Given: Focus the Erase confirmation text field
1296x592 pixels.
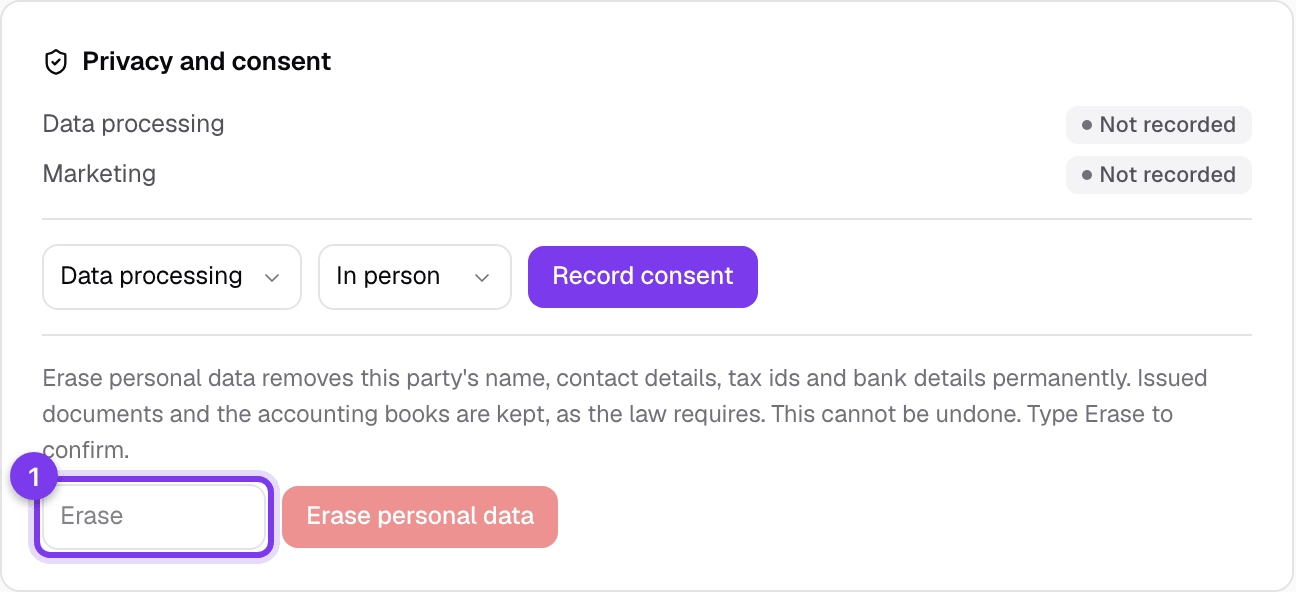Looking at the screenshot, I should 154,517.
